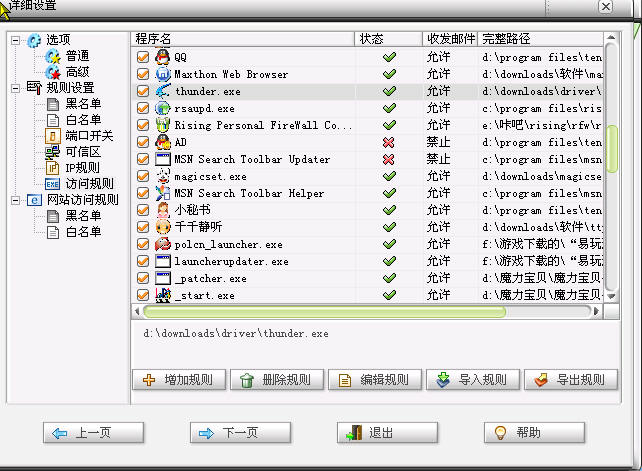
Task: Toggle the magicset.exe rule checkbox
Action: click(x=143, y=176)
